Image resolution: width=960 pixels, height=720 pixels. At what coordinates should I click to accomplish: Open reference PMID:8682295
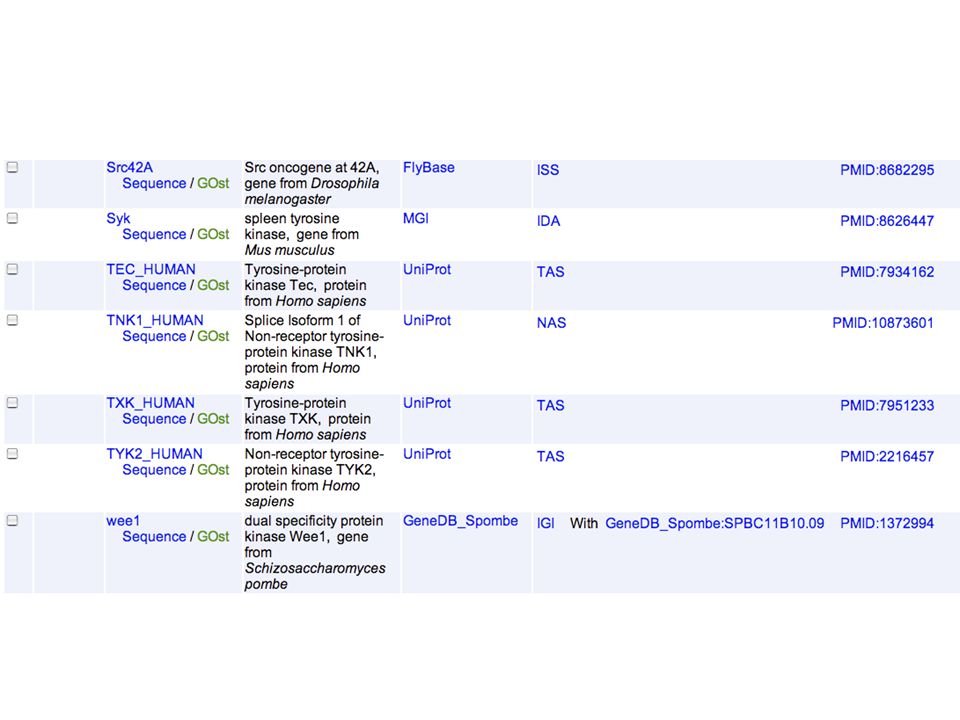[x=887, y=170]
